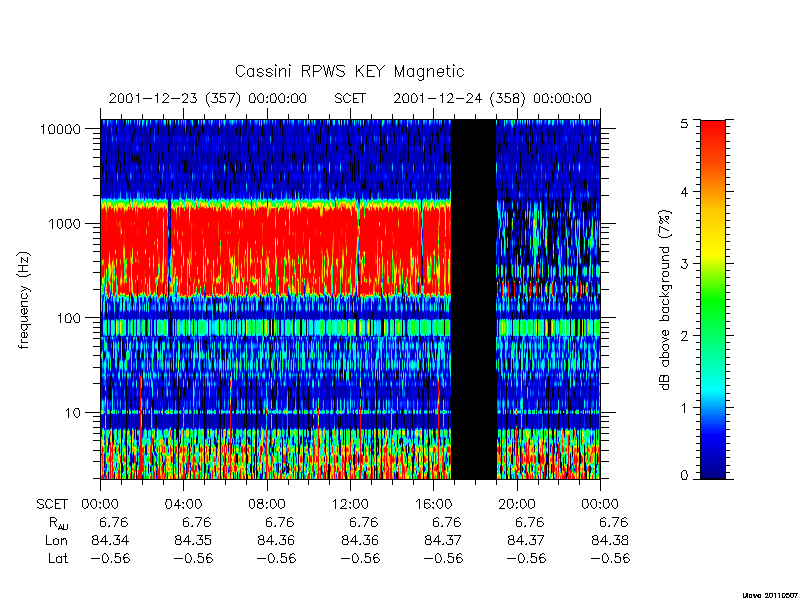Screen dimensions: 800x600
Task: Select the start date "2001-12-23 (357) 00:00:00"
Action: (208, 98)
